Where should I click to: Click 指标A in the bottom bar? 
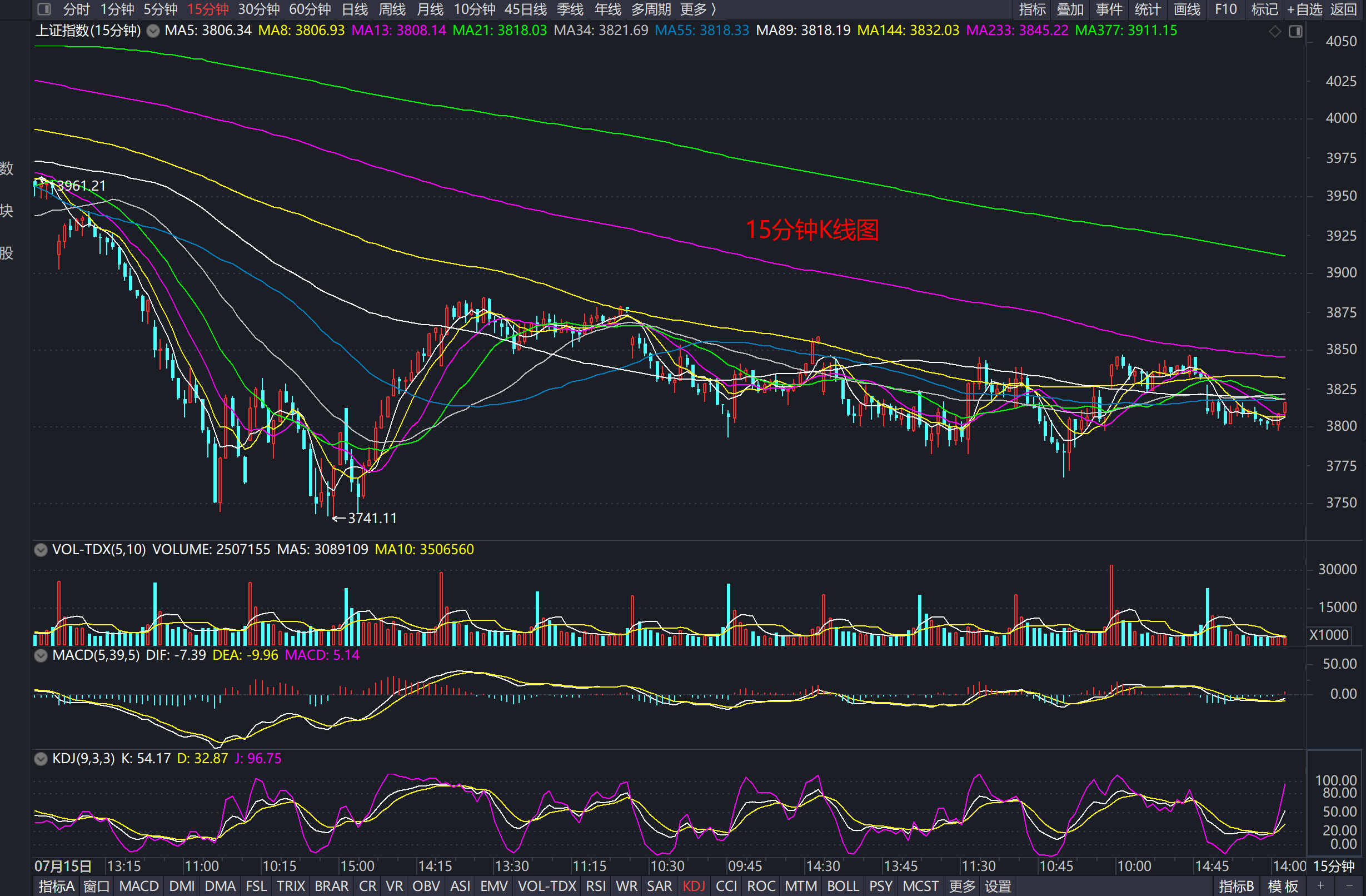click(56, 886)
